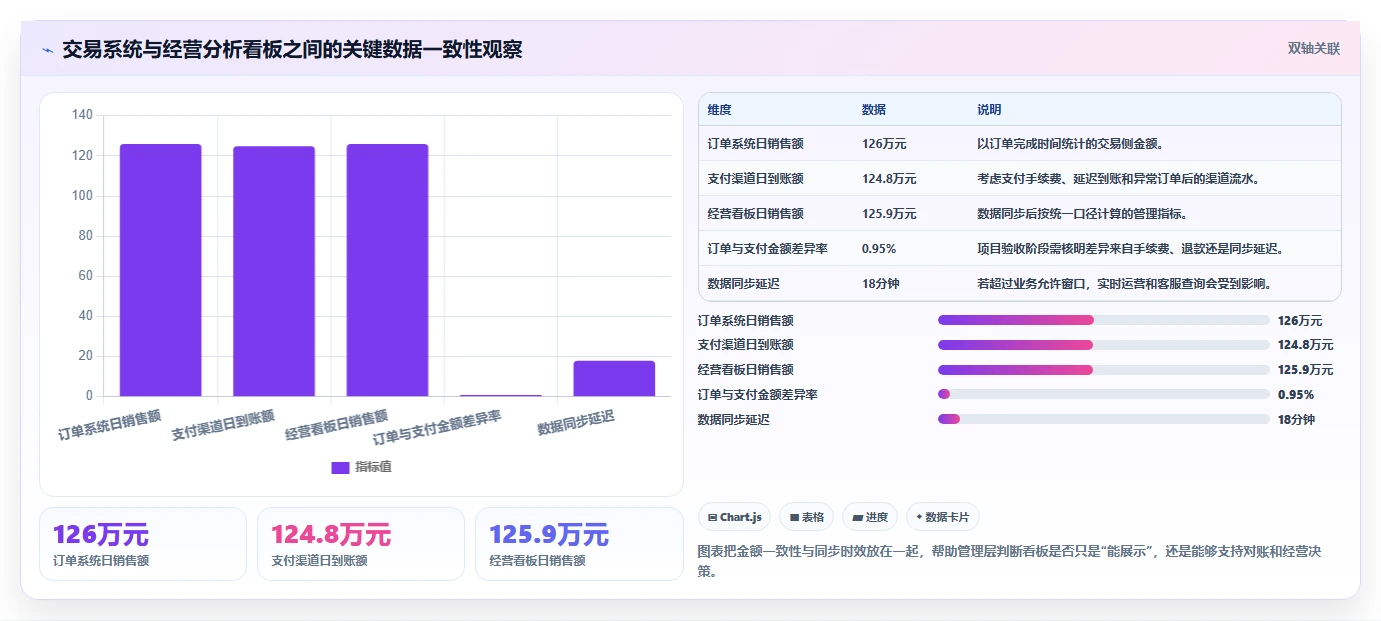Click the chart x-axis label 数据同步延迟
The image size is (1381, 621).
[x=576, y=422]
